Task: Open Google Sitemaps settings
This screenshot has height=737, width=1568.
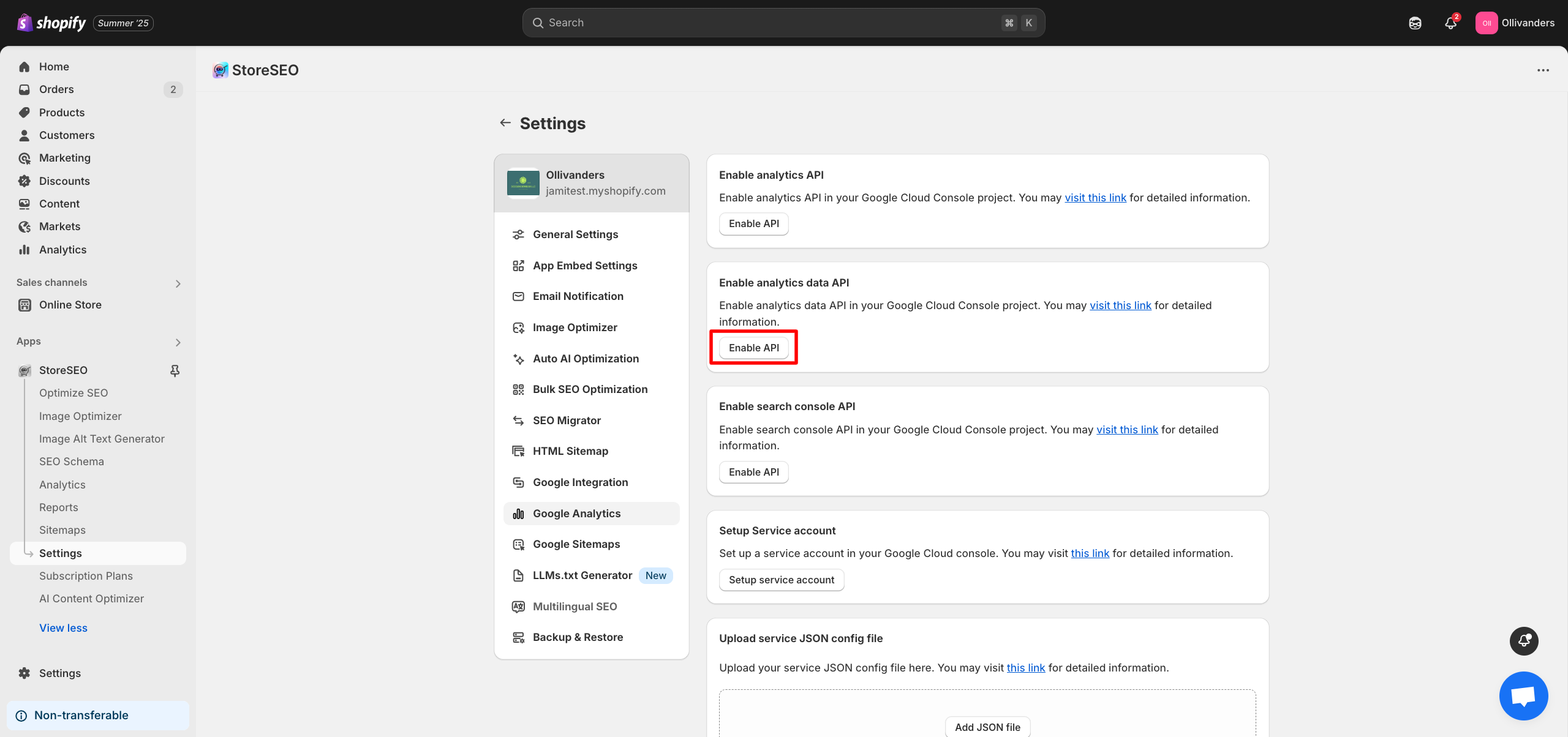Action: tap(591, 544)
